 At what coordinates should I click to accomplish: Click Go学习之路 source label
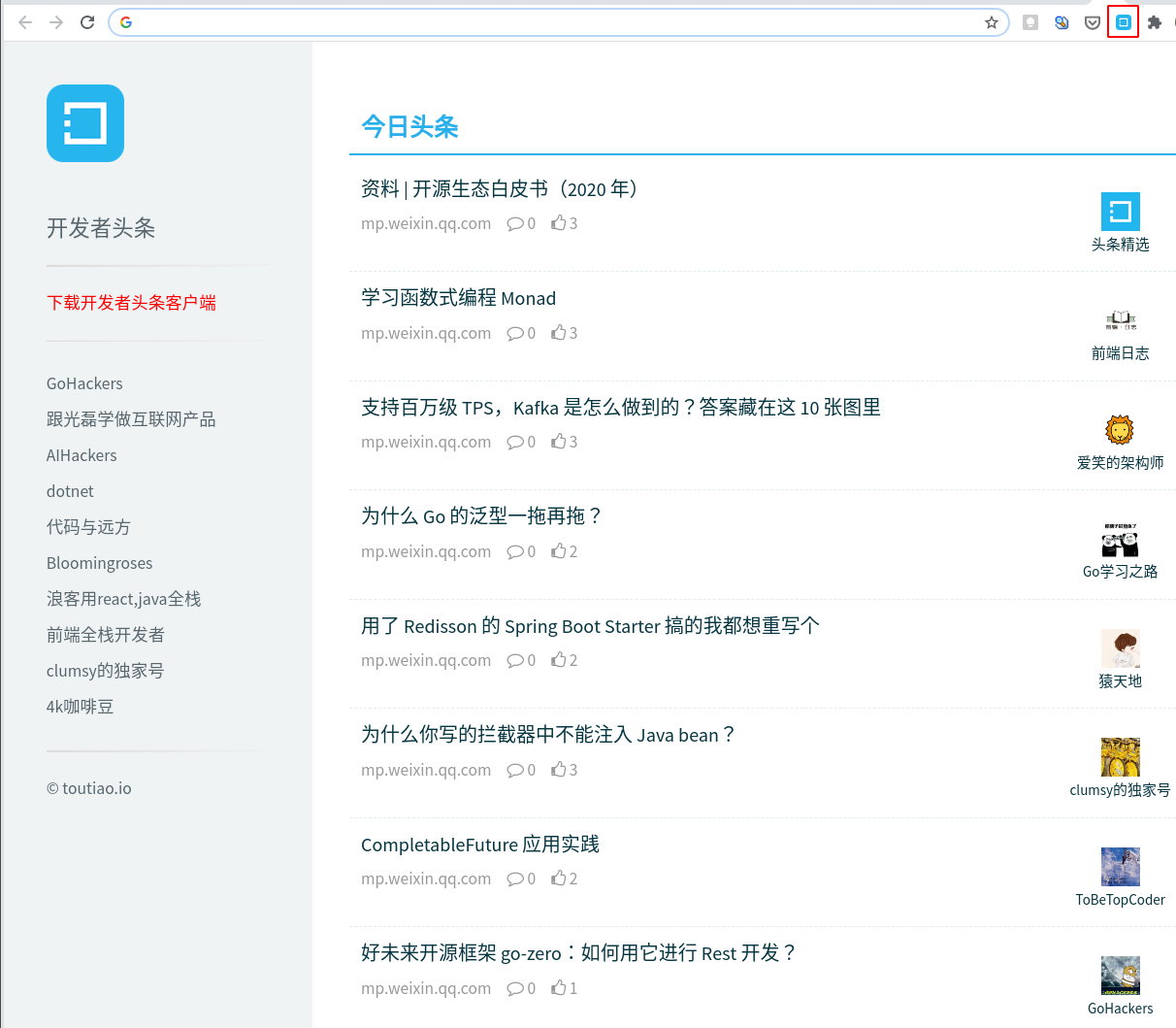(x=1121, y=572)
